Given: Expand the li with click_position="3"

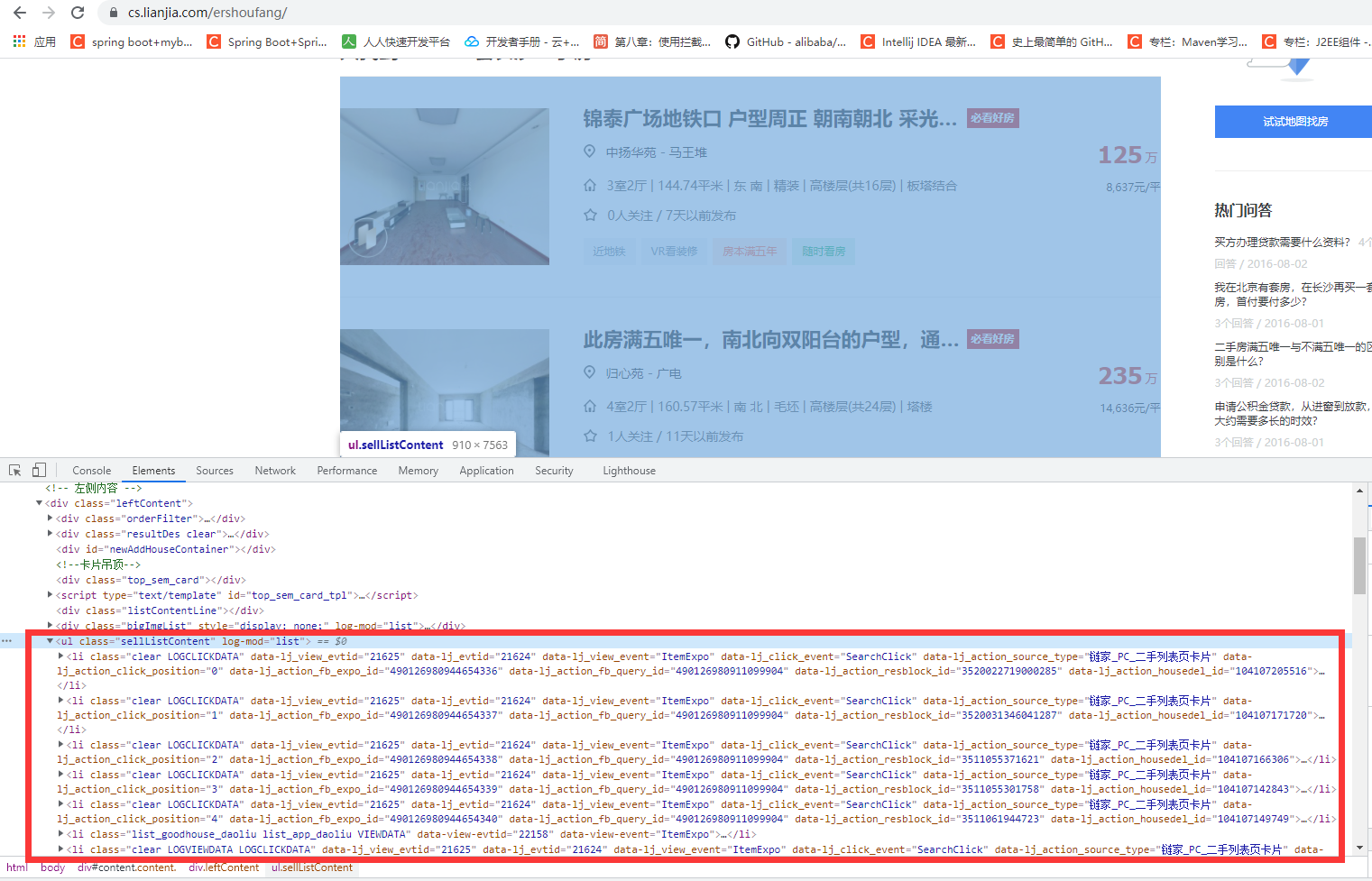Looking at the screenshot, I should coord(60,775).
